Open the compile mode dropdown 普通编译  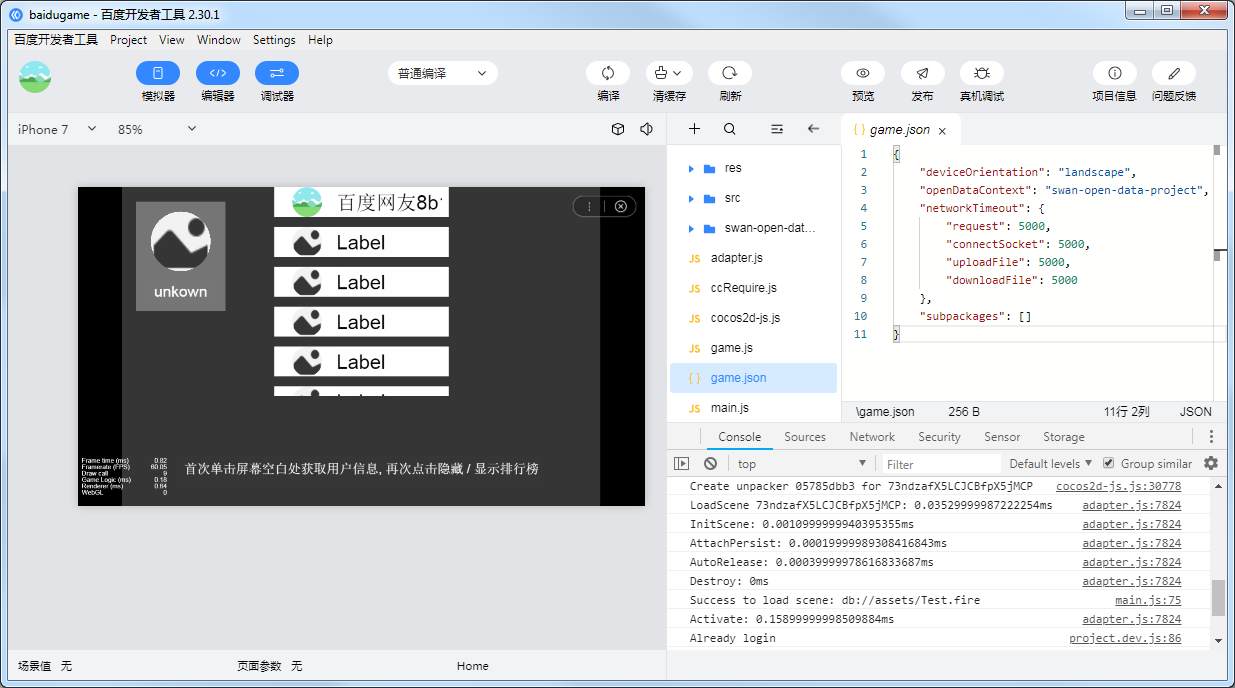442,73
